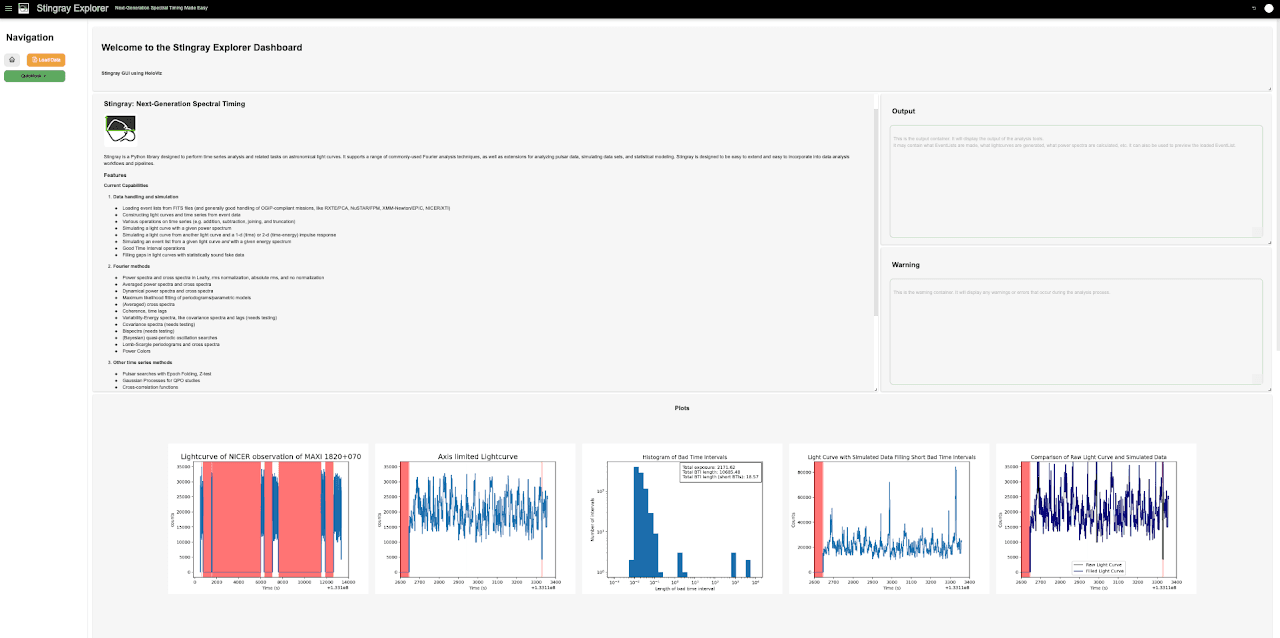Click the reload icon in the top-right header
Viewport: 1280px width, 638px height.
(x=1254, y=8)
